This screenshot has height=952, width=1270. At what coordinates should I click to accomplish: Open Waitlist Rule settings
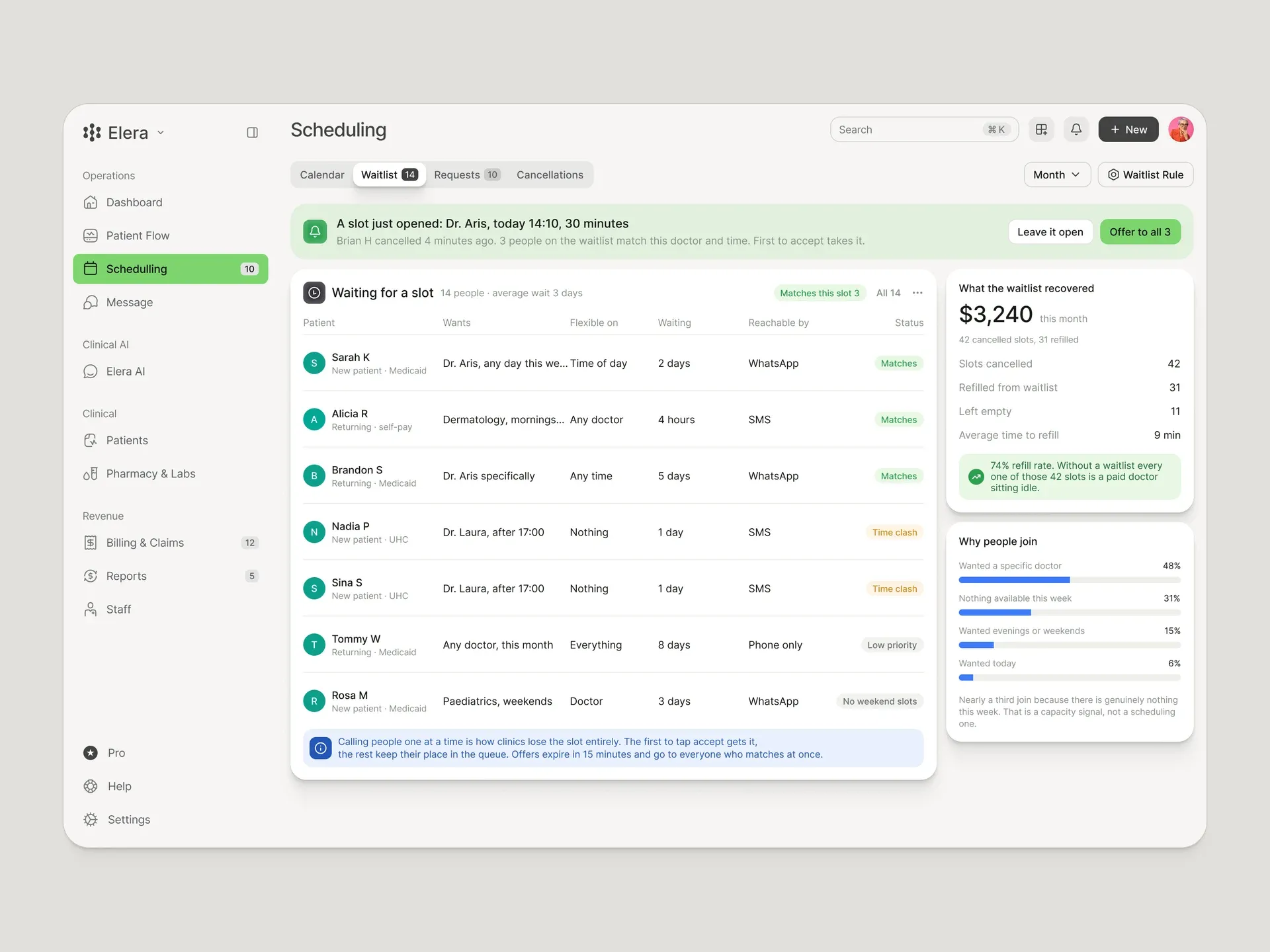tap(1146, 175)
